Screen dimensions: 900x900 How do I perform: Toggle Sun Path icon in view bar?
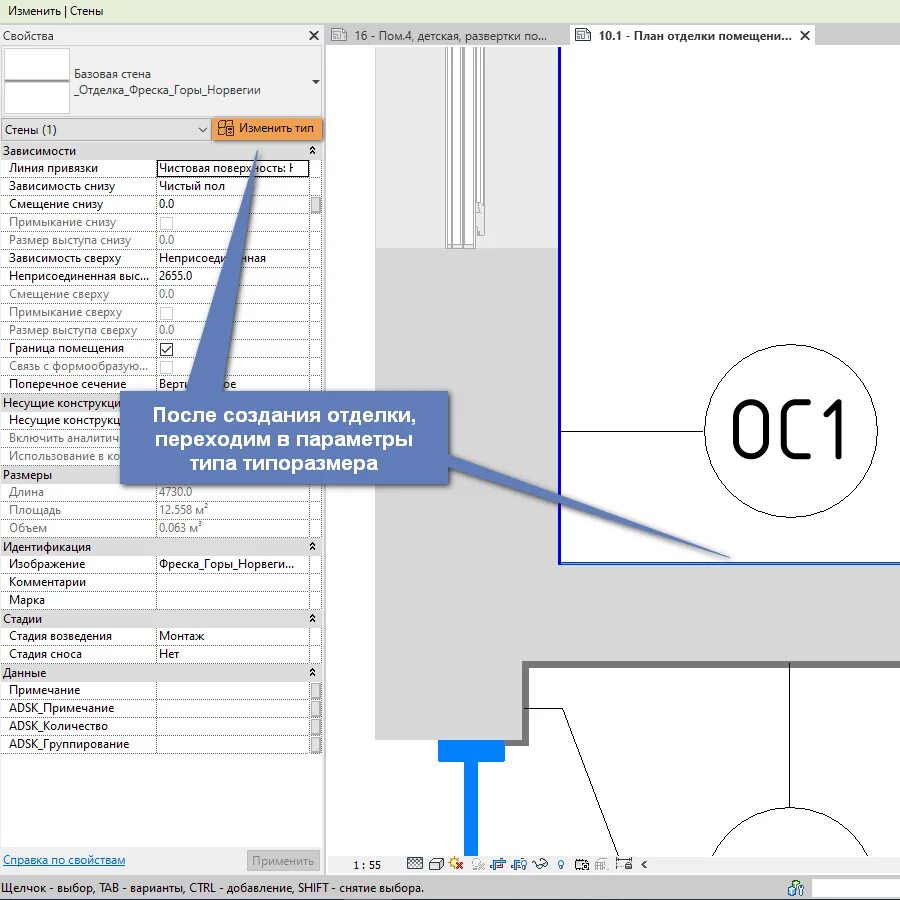(x=456, y=863)
